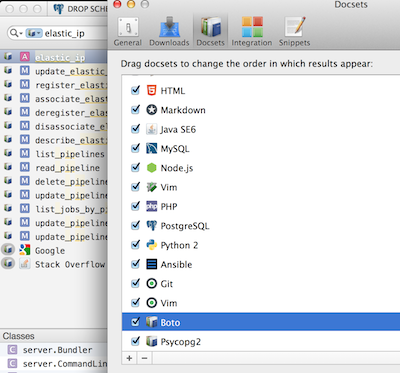Open the search magnifier dropdown
Viewport: 400px width, 373px height.
(x=16, y=33)
